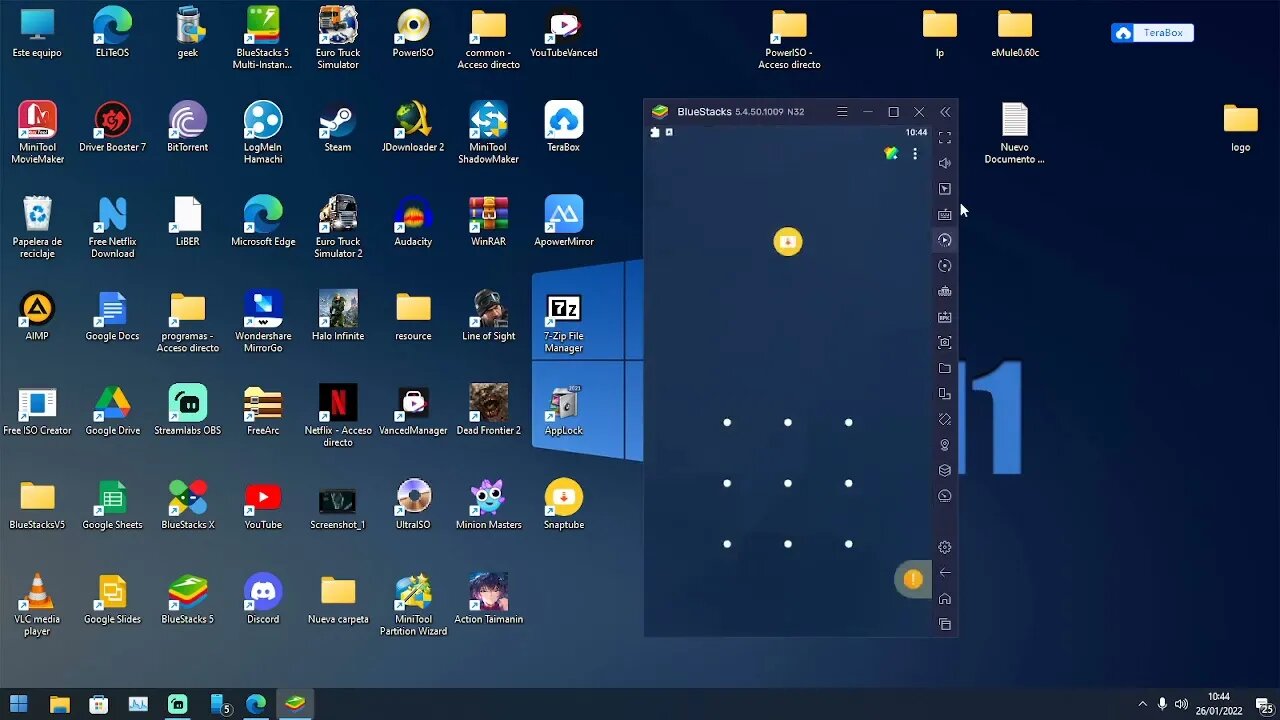Tap the yellow Snaptube logo above the pattern
Screen dimensions: 1280x720
pyautogui.click(x=788, y=241)
